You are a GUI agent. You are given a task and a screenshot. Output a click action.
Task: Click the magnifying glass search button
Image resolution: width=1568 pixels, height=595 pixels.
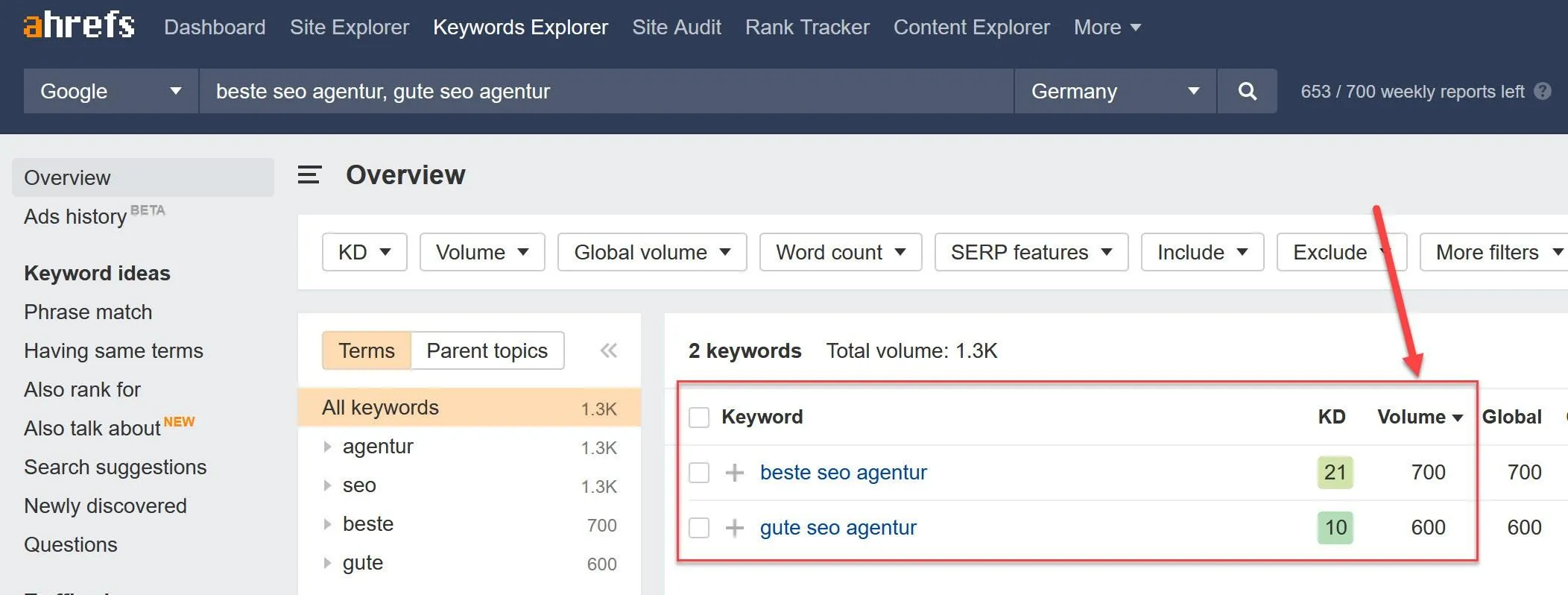1248,91
